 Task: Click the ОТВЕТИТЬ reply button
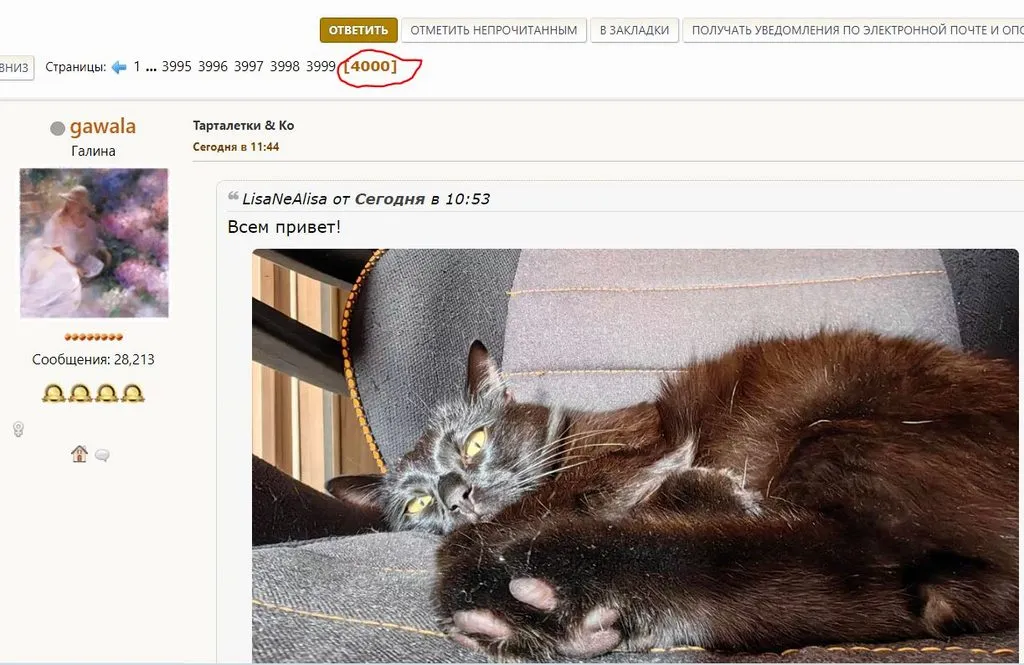(359, 30)
